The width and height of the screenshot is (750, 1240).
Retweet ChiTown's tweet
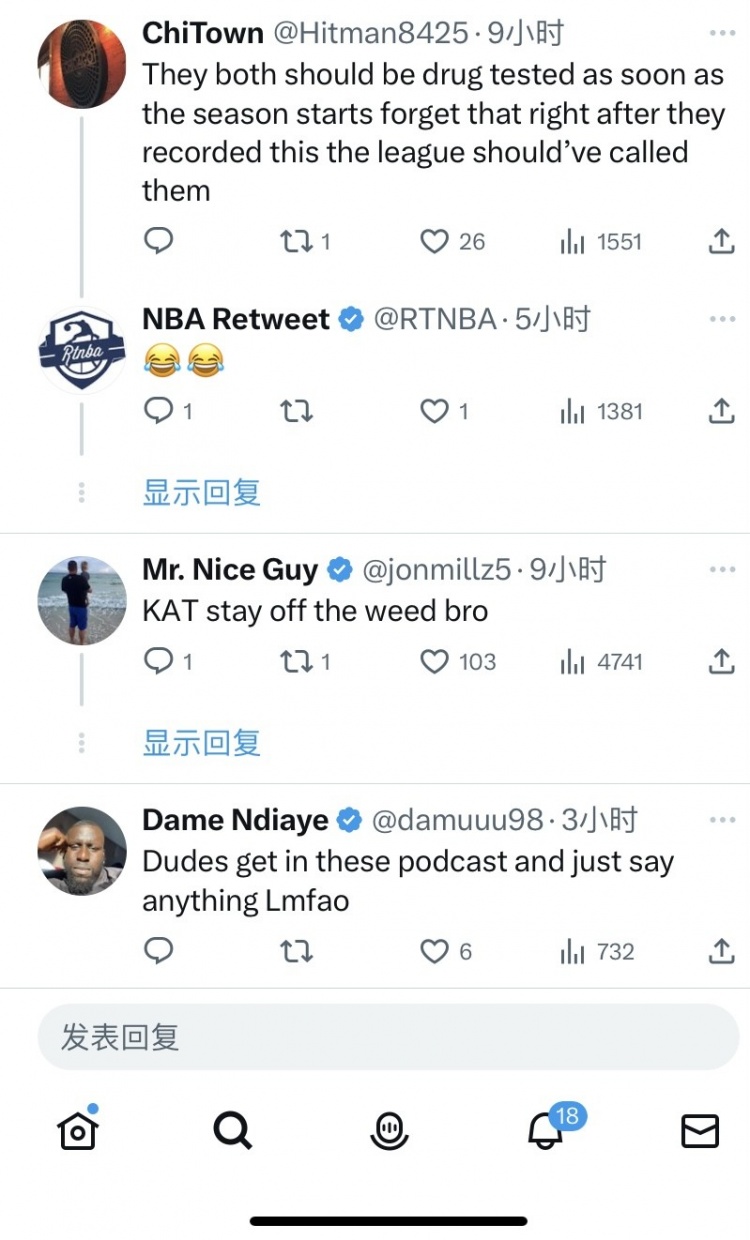pos(295,242)
